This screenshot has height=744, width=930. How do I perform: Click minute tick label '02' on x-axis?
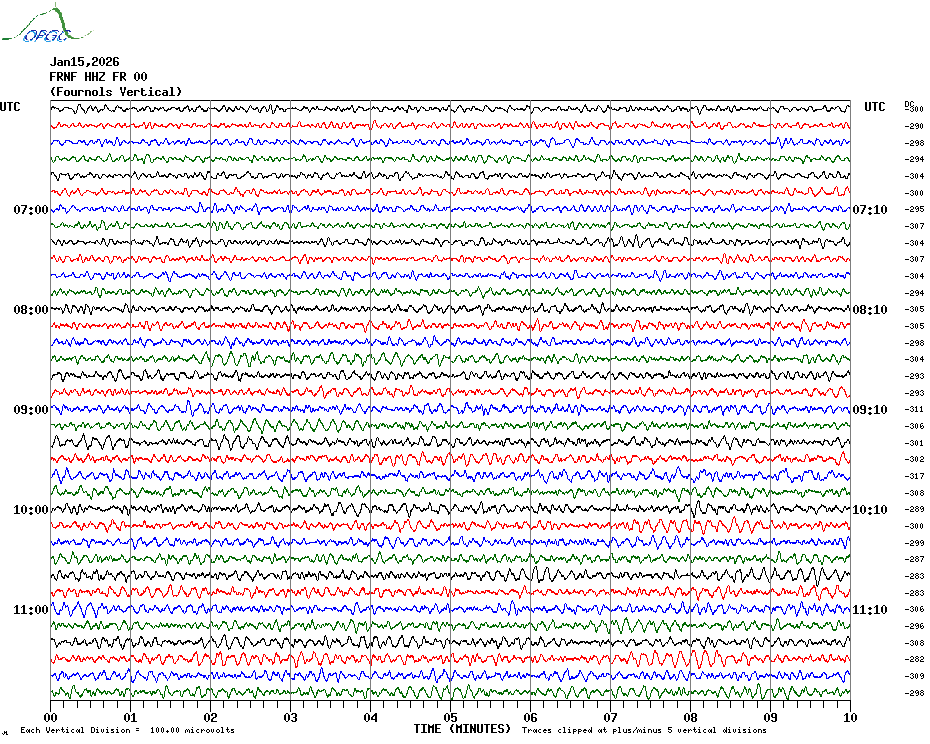click(211, 718)
